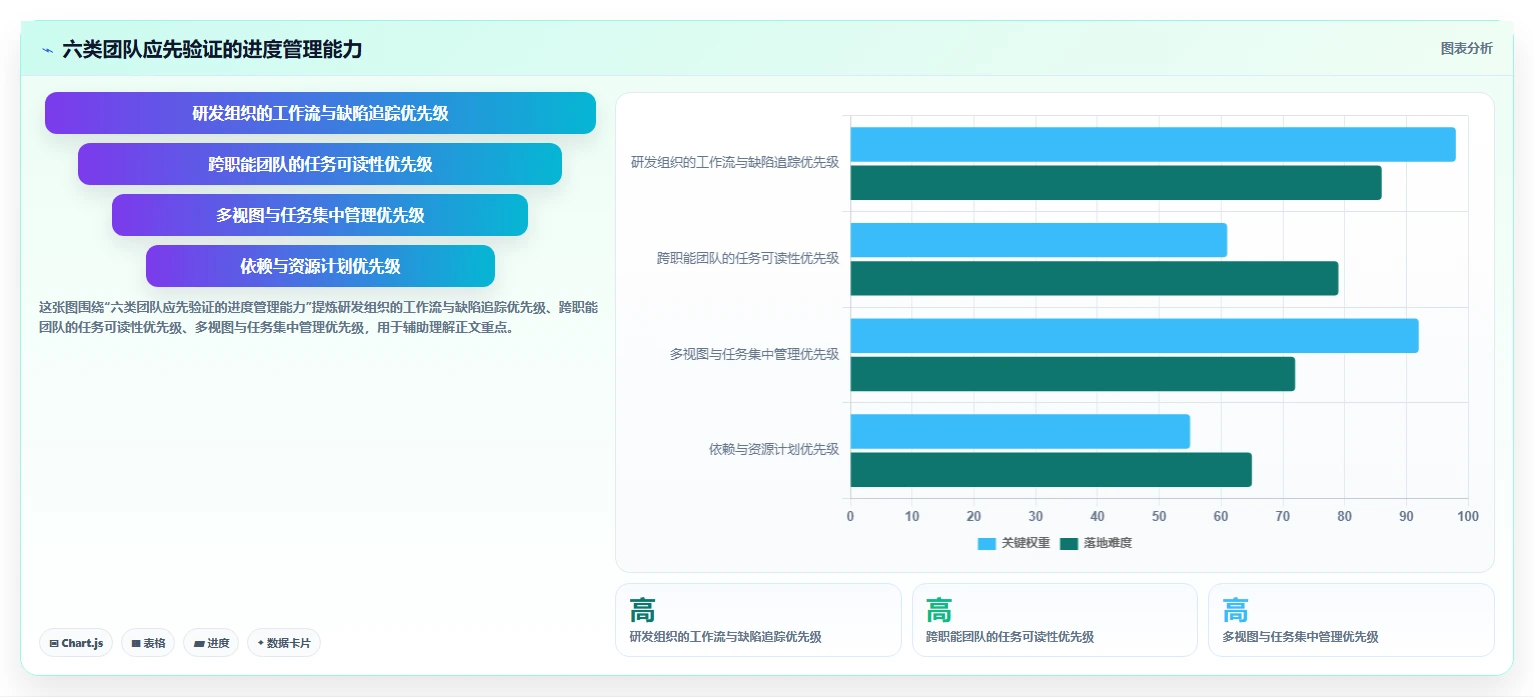This screenshot has height=697, width=1534.
Task: Click the 数据卡片 tag chip
Action: tap(284, 643)
